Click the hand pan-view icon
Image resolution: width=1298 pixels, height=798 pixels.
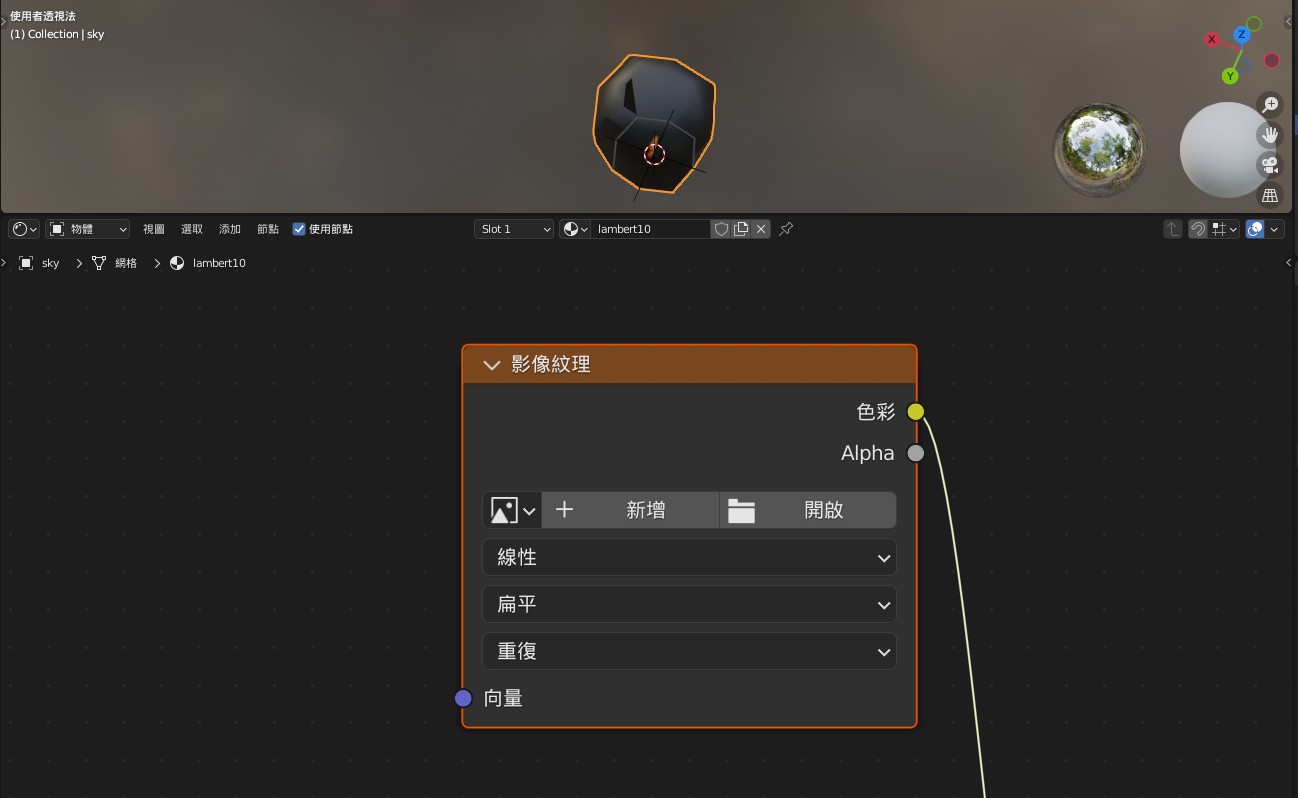click(1270, 134)
